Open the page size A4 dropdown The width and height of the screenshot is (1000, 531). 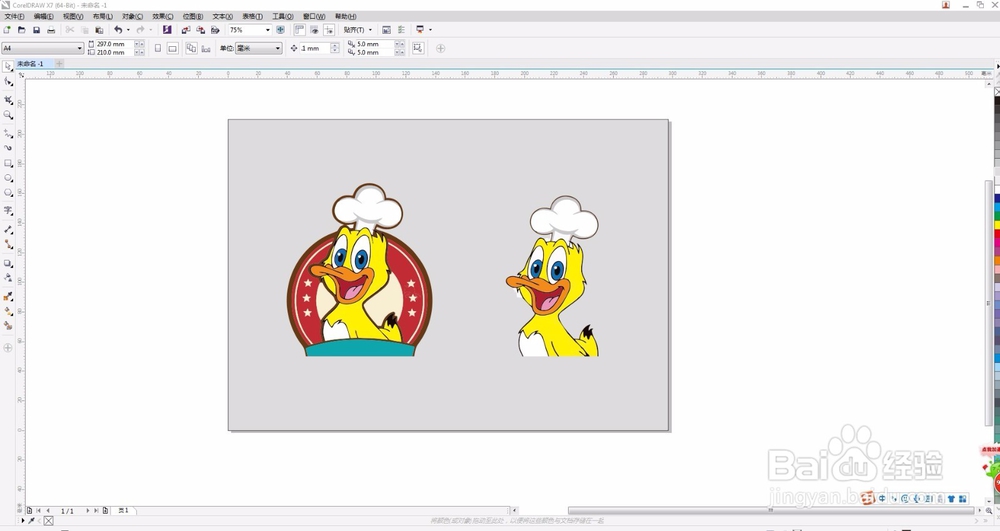[79, 48]
